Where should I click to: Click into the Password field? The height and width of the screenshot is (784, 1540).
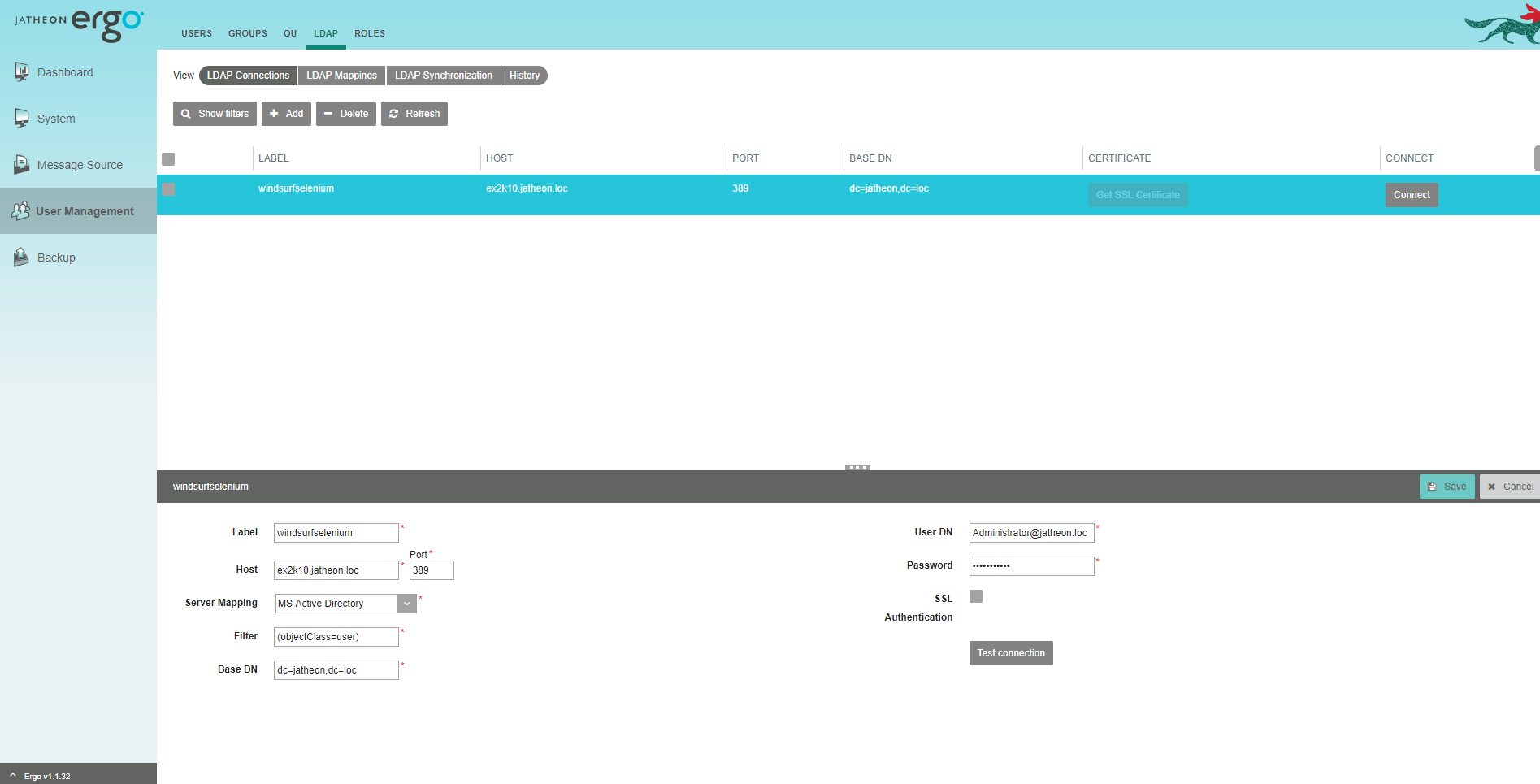(x=1032, y=566)
